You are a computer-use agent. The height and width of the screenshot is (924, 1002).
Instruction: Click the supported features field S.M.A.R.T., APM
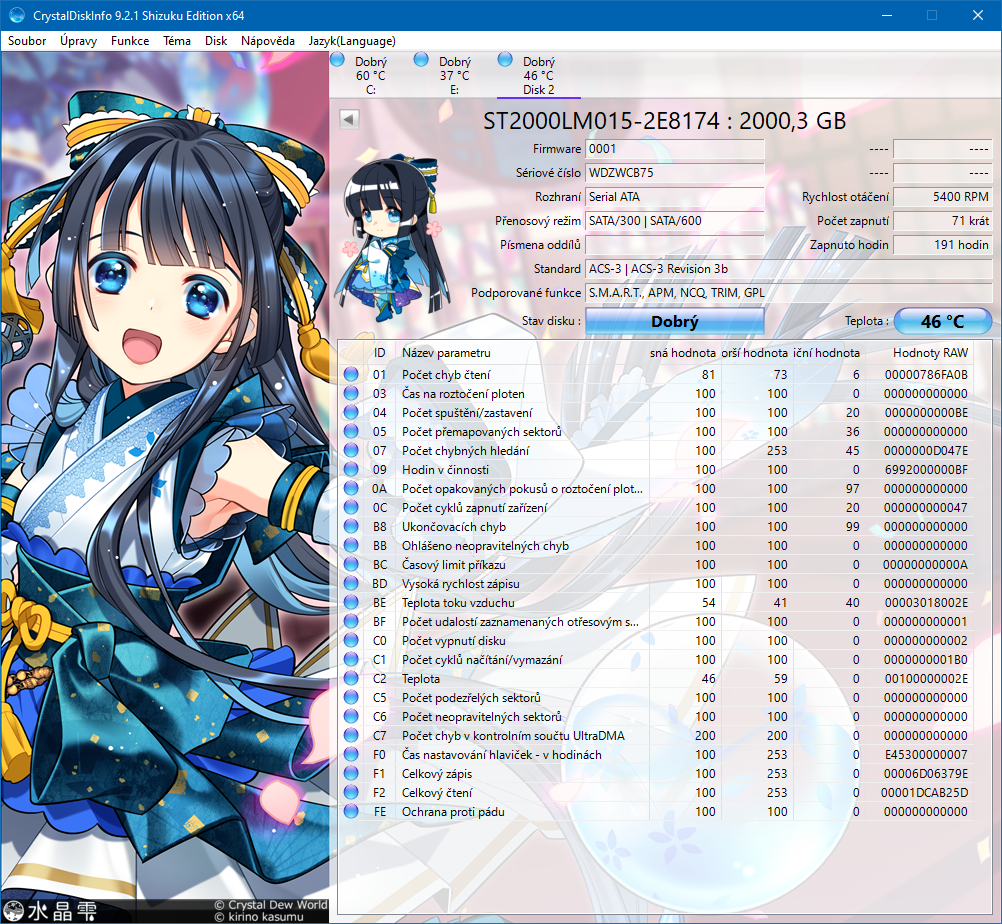click(x=789, y=293)
